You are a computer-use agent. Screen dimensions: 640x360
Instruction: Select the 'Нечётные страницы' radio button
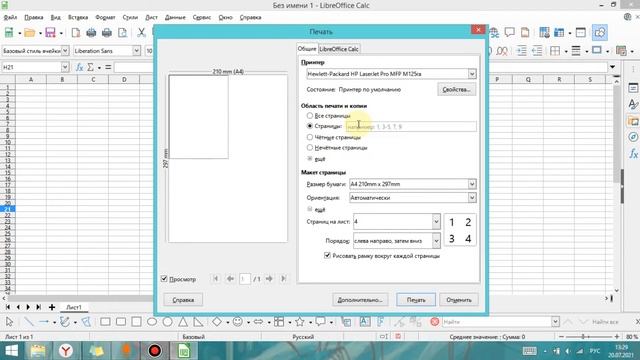310,147
